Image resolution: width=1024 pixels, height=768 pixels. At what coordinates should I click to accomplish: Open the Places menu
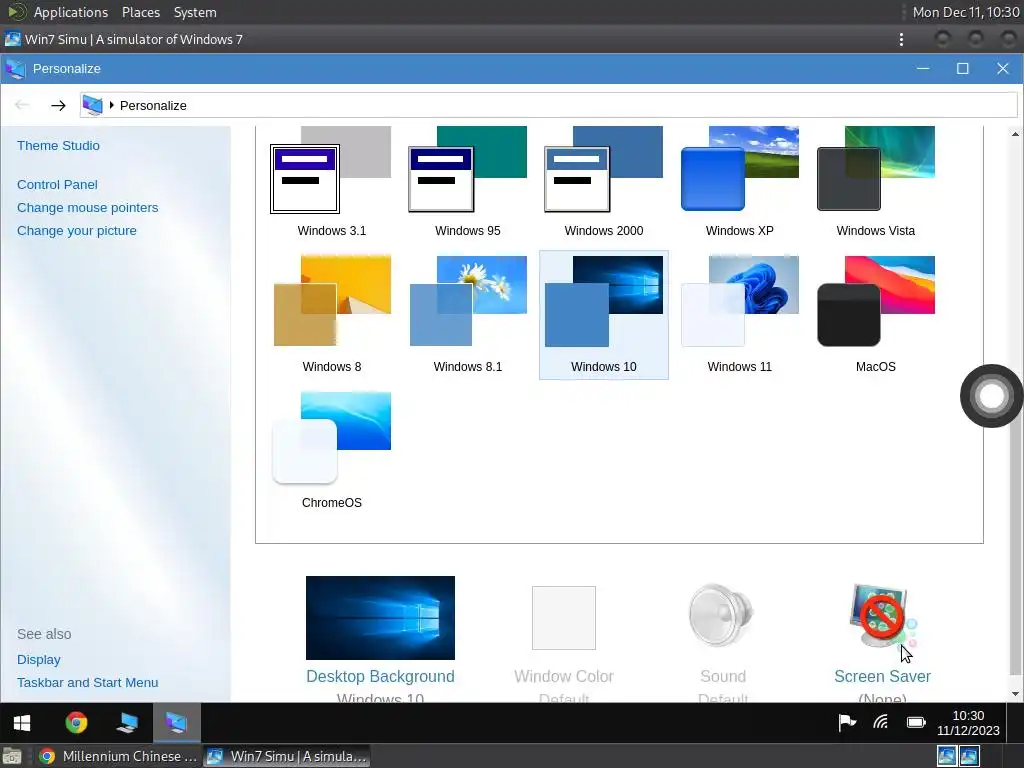tap(140, 12)
